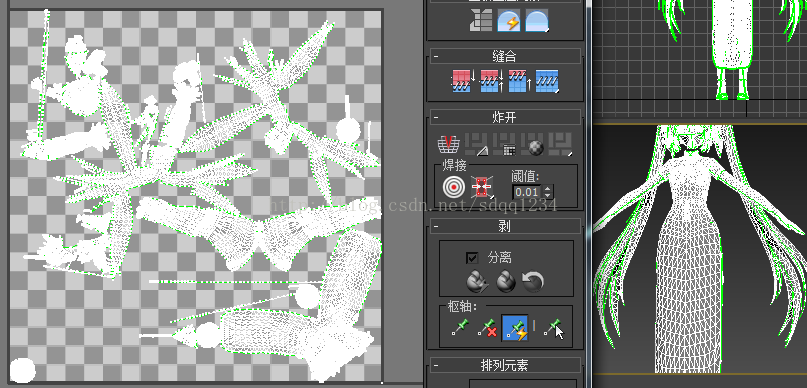Click the up arrow of the 阈值 spinner

tap(547, 189)
